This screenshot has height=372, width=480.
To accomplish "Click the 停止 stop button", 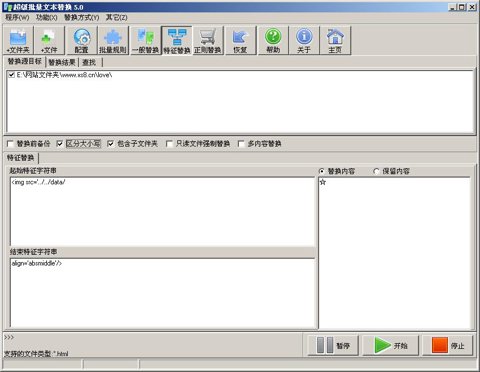I will click(448, 345).
